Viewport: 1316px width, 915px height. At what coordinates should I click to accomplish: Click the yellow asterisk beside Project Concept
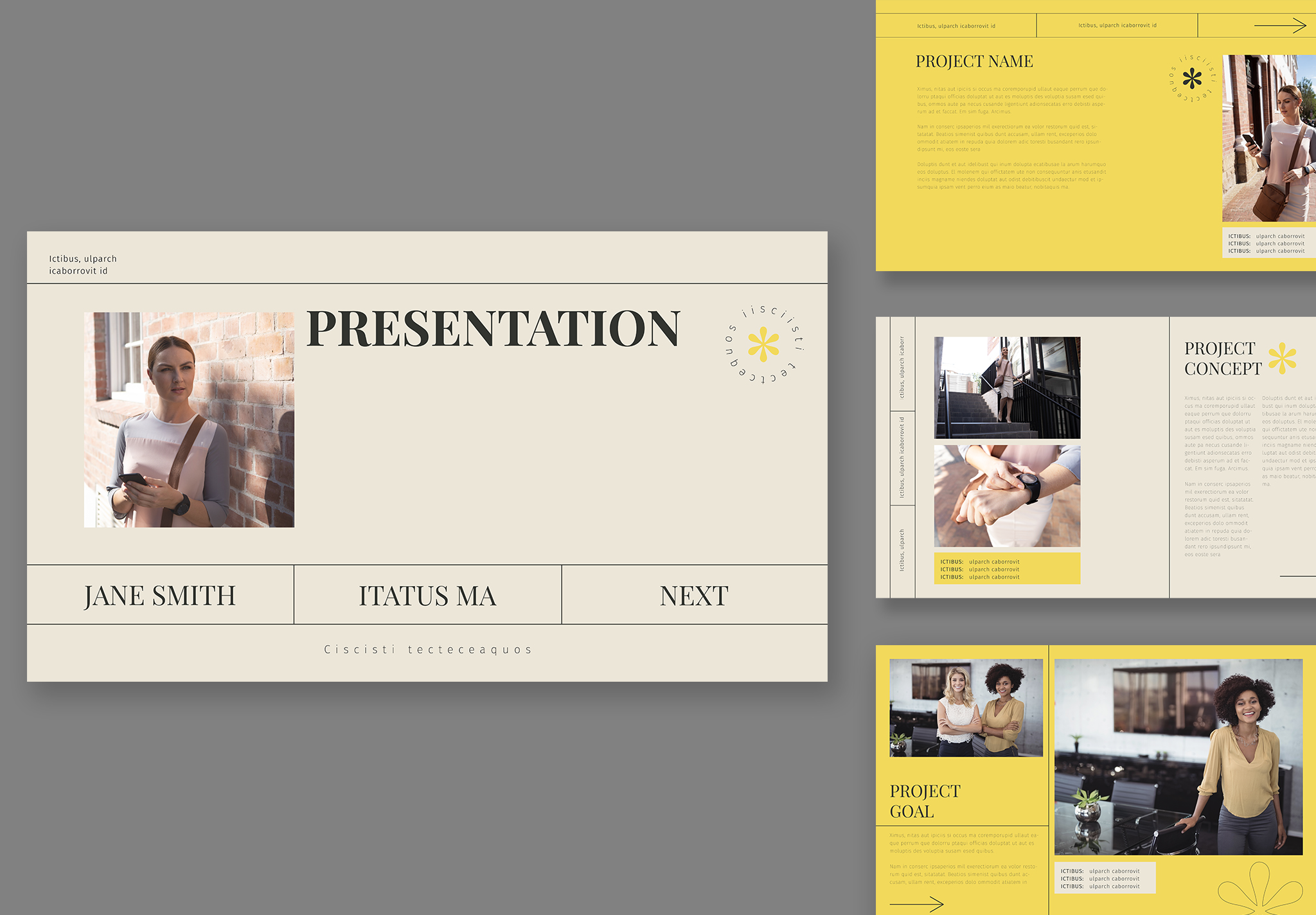click(x=1282, y=358)
